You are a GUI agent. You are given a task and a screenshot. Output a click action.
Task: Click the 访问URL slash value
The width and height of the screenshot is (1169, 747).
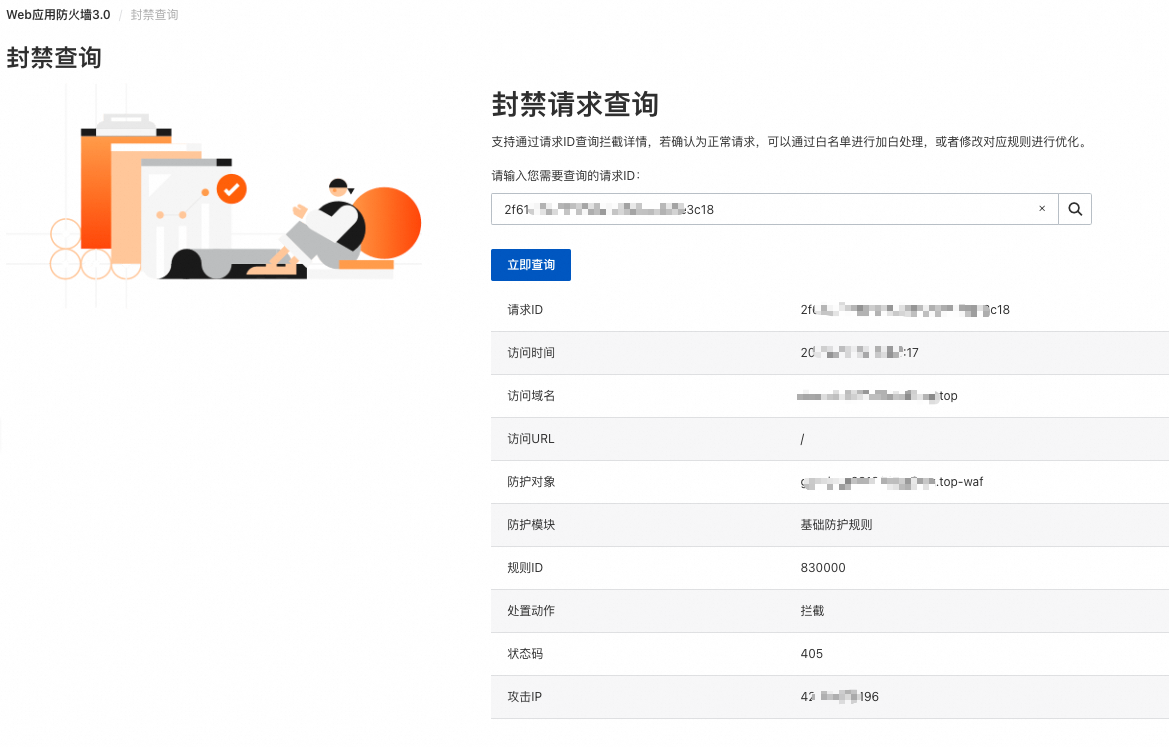[802, 439]
